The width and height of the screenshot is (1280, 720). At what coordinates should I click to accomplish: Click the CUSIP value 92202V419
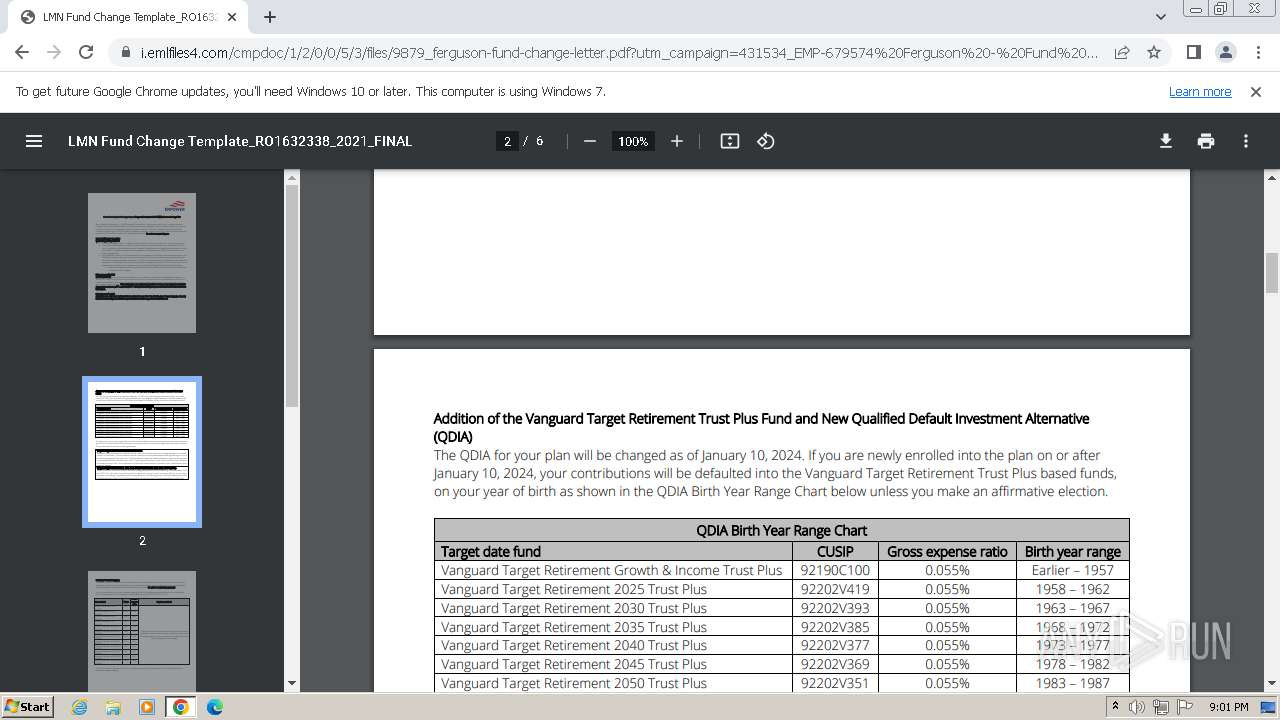point(835,589)
